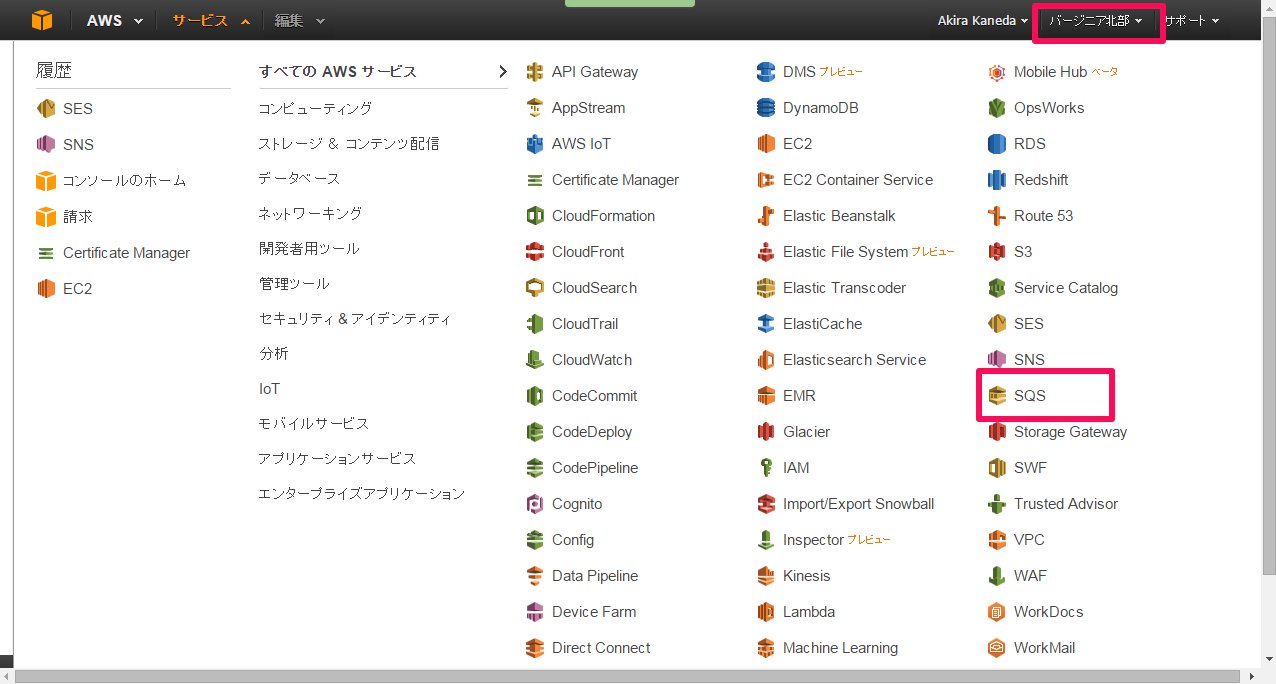Click the Mobile Hub icon

point(997,72)
